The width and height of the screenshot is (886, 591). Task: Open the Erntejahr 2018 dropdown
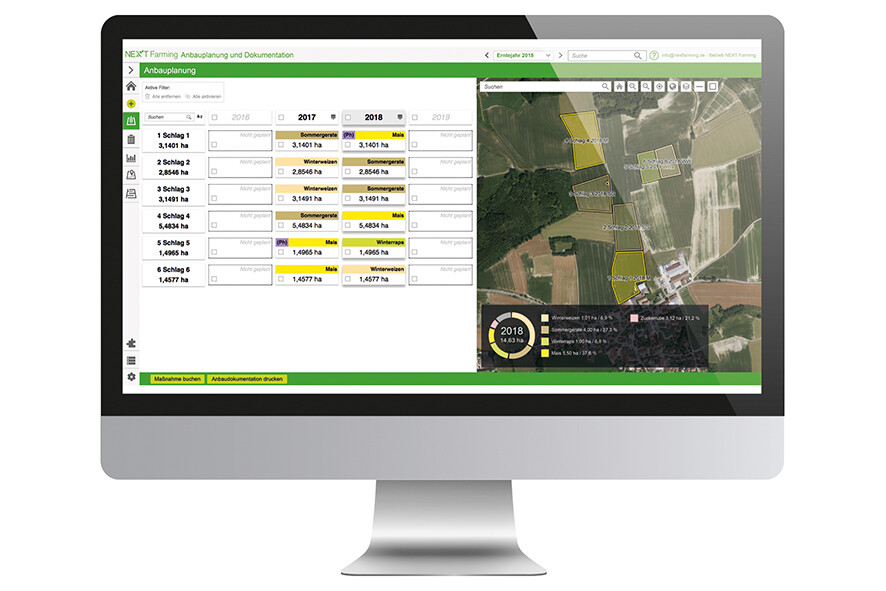[x=523, y=55]
